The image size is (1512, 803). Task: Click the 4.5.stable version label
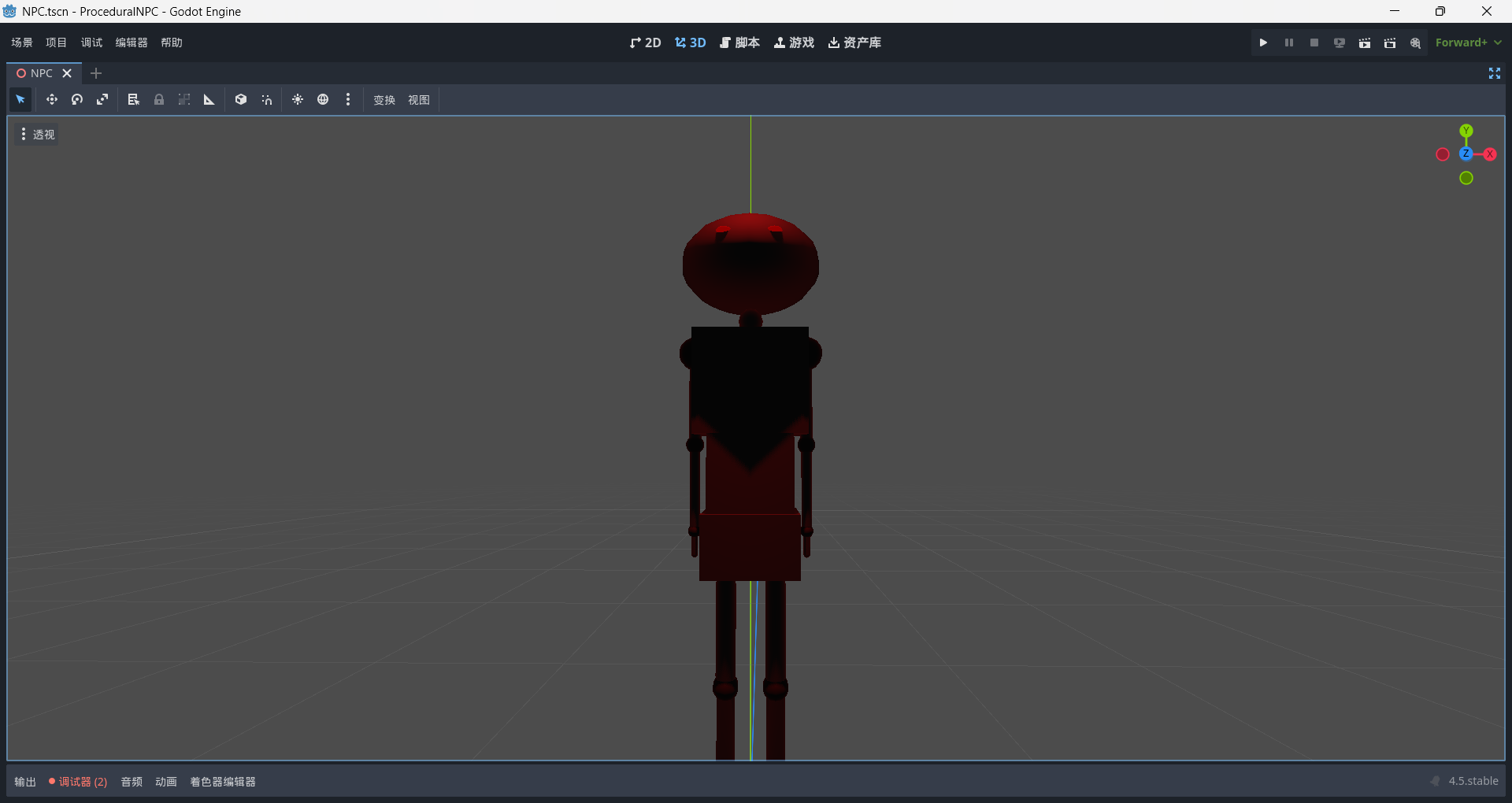pyautogui.click(x=1473, y=781)
